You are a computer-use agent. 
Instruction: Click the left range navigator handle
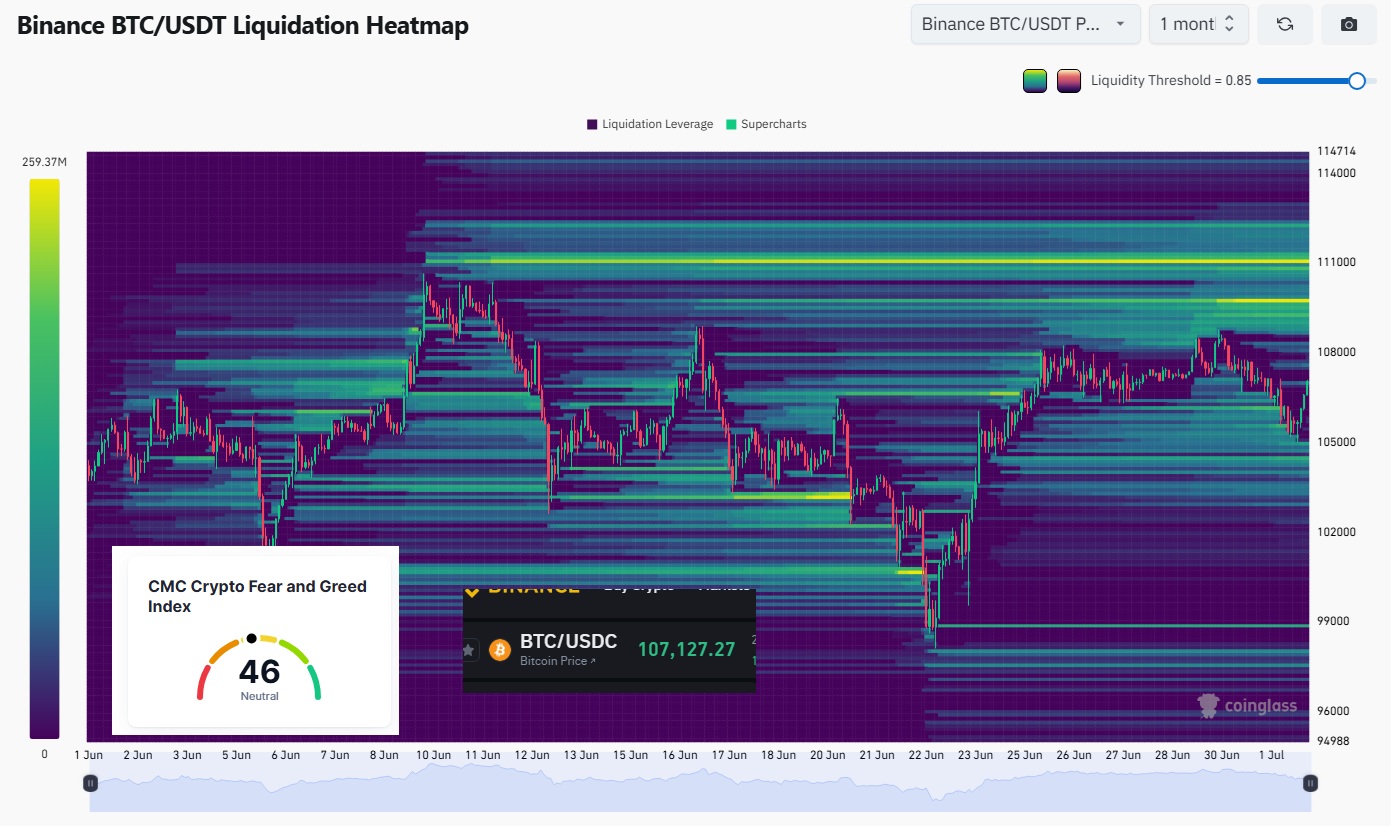pyautogui.click(x=90, y=783)
